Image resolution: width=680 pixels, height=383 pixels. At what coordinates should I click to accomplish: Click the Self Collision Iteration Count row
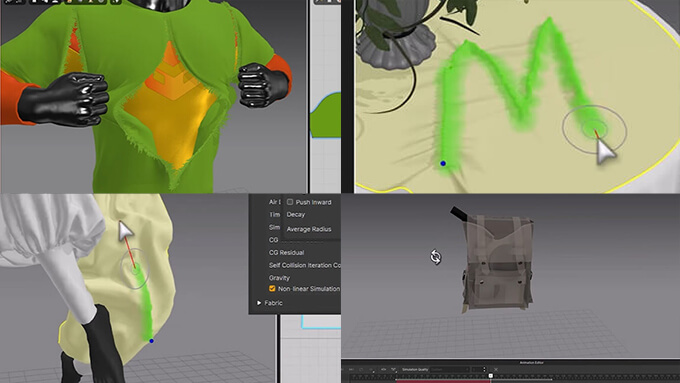(304, 265)
